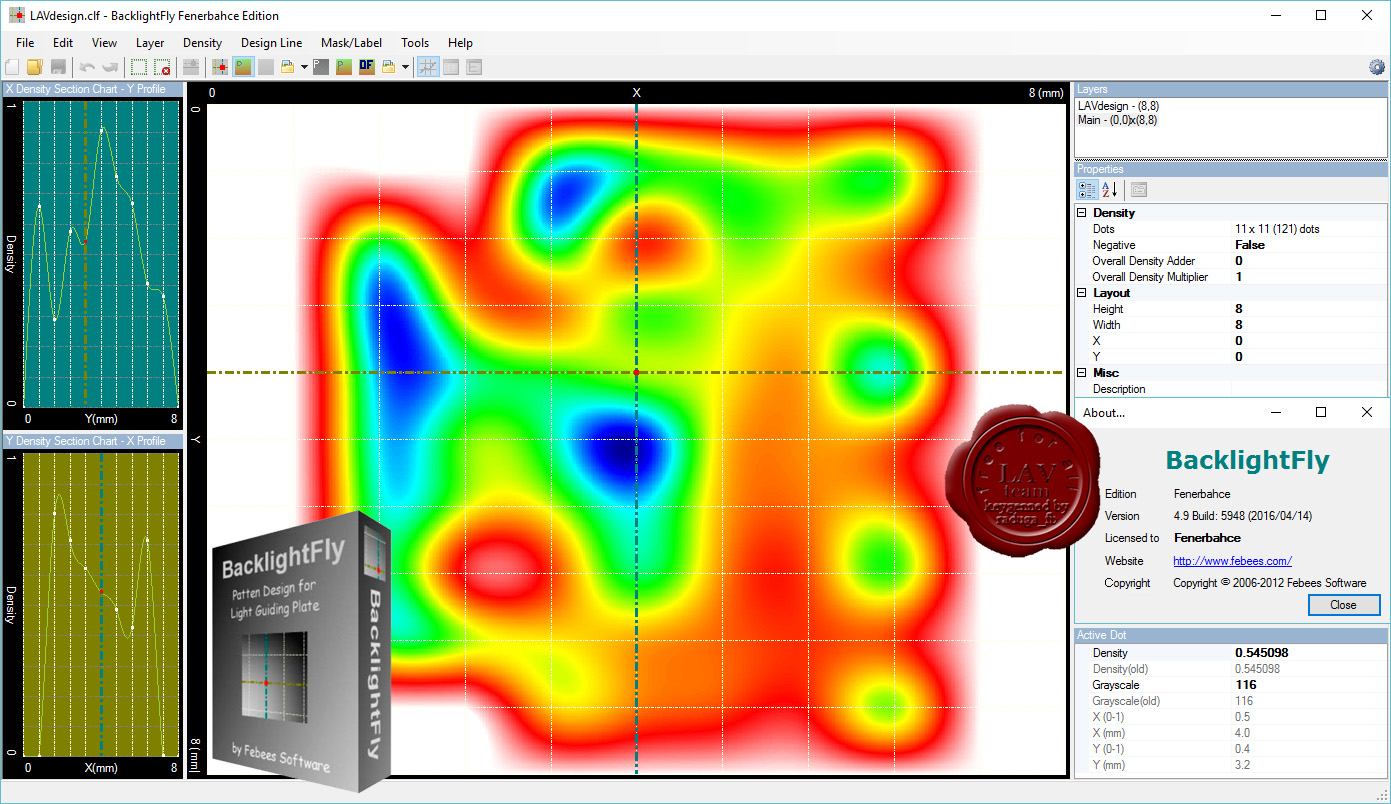Toggle the layers panel layout icon
The image size is (1391, 804).
point(451,67)
